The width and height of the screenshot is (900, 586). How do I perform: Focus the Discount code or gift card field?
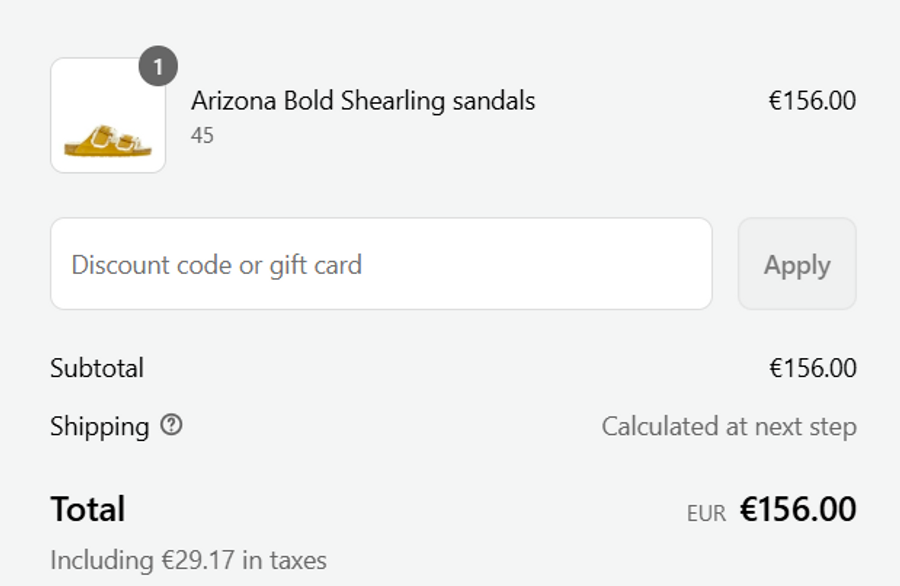[x=381, y=264]
